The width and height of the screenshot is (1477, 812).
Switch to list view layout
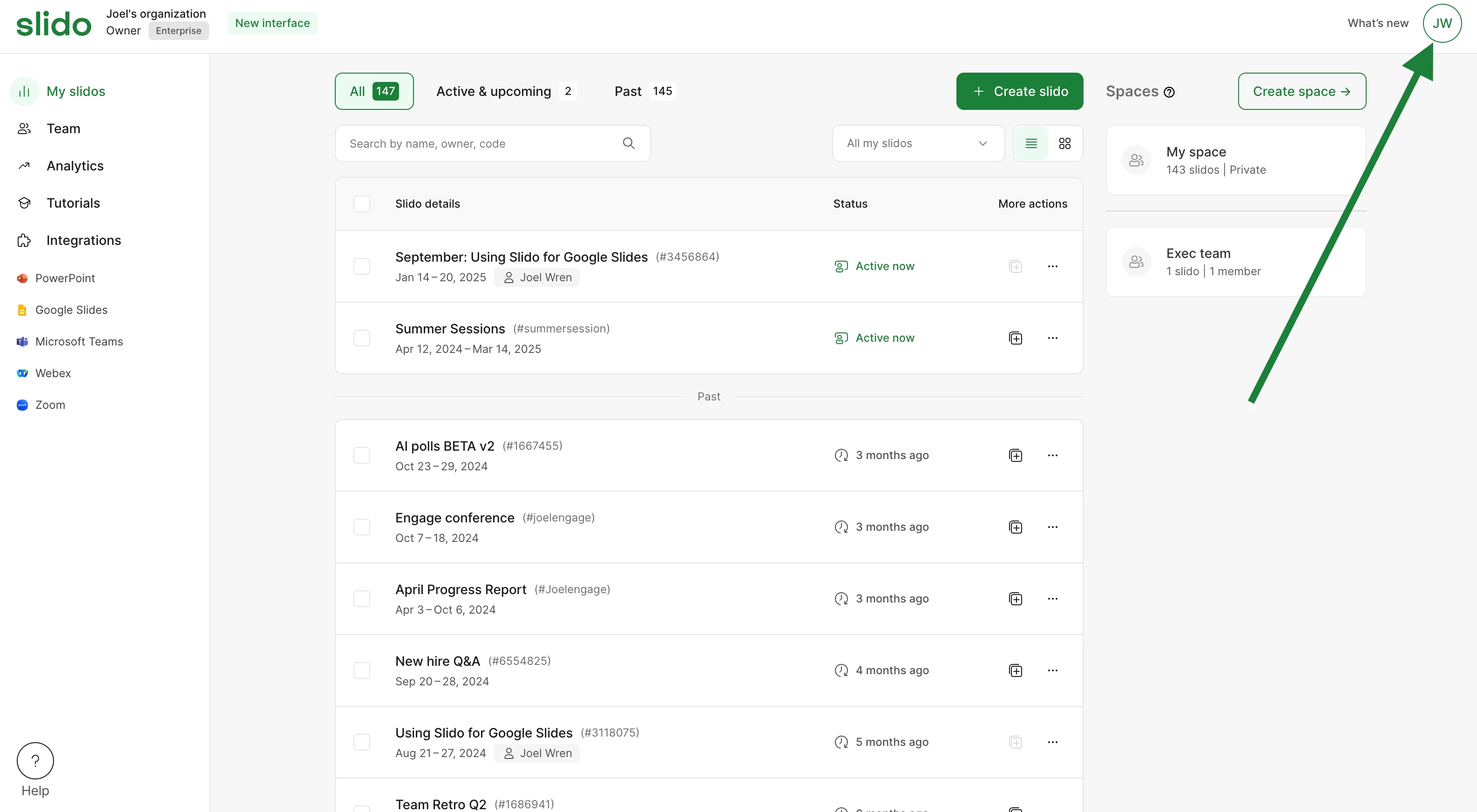1031,143
